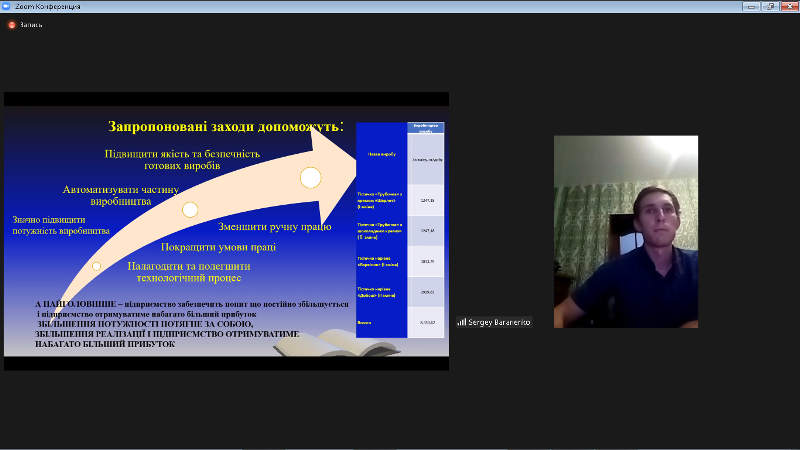Click the text 'Значно підвищити потужність виробництва'
Screen dimensions: 800x450
[x=61, y=226]
